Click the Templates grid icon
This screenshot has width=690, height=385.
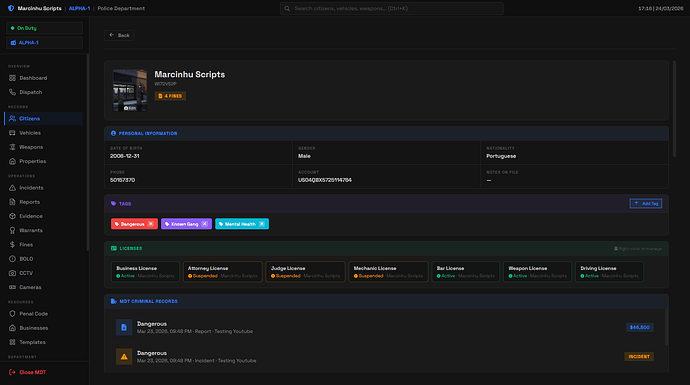(12, 342)
